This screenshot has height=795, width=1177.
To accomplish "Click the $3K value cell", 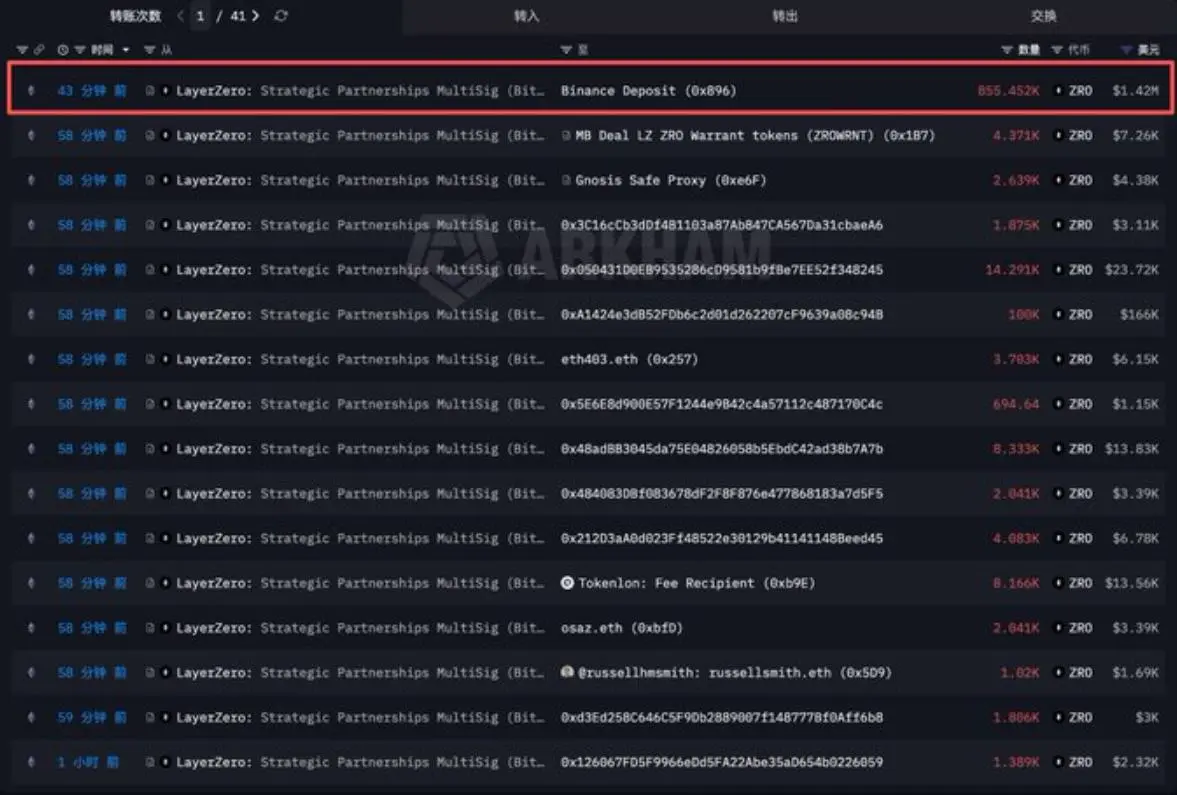I will coord(1147,718).
